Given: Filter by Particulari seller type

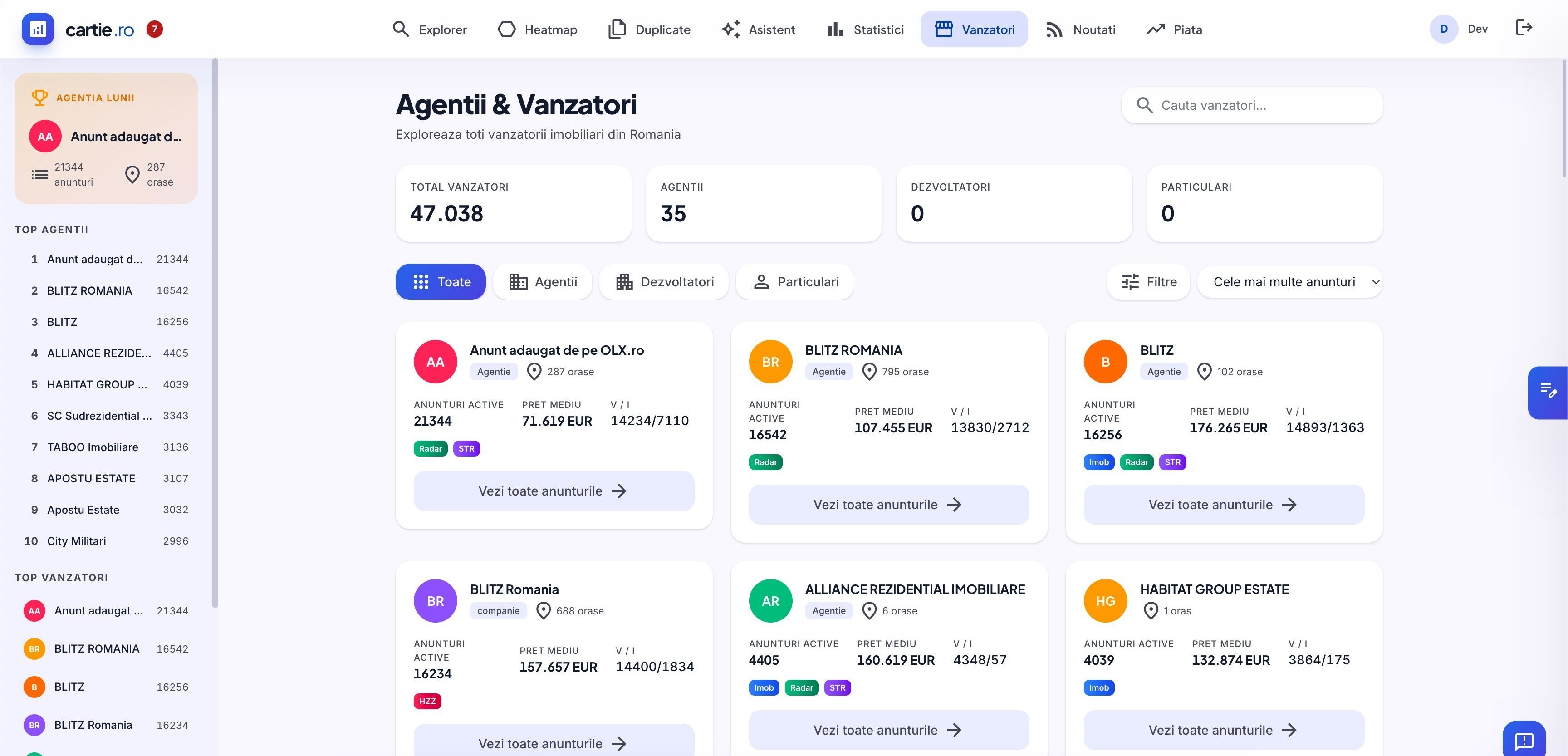Looking at the screenshot, I should [795, 282].
